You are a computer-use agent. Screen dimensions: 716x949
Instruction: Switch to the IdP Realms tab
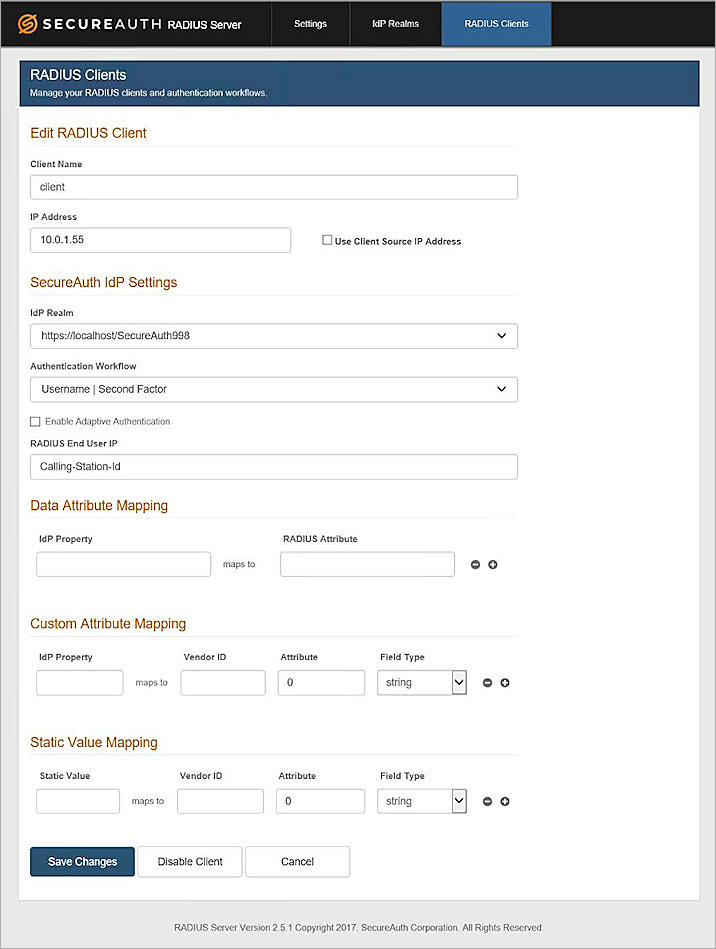click(395, 23)
